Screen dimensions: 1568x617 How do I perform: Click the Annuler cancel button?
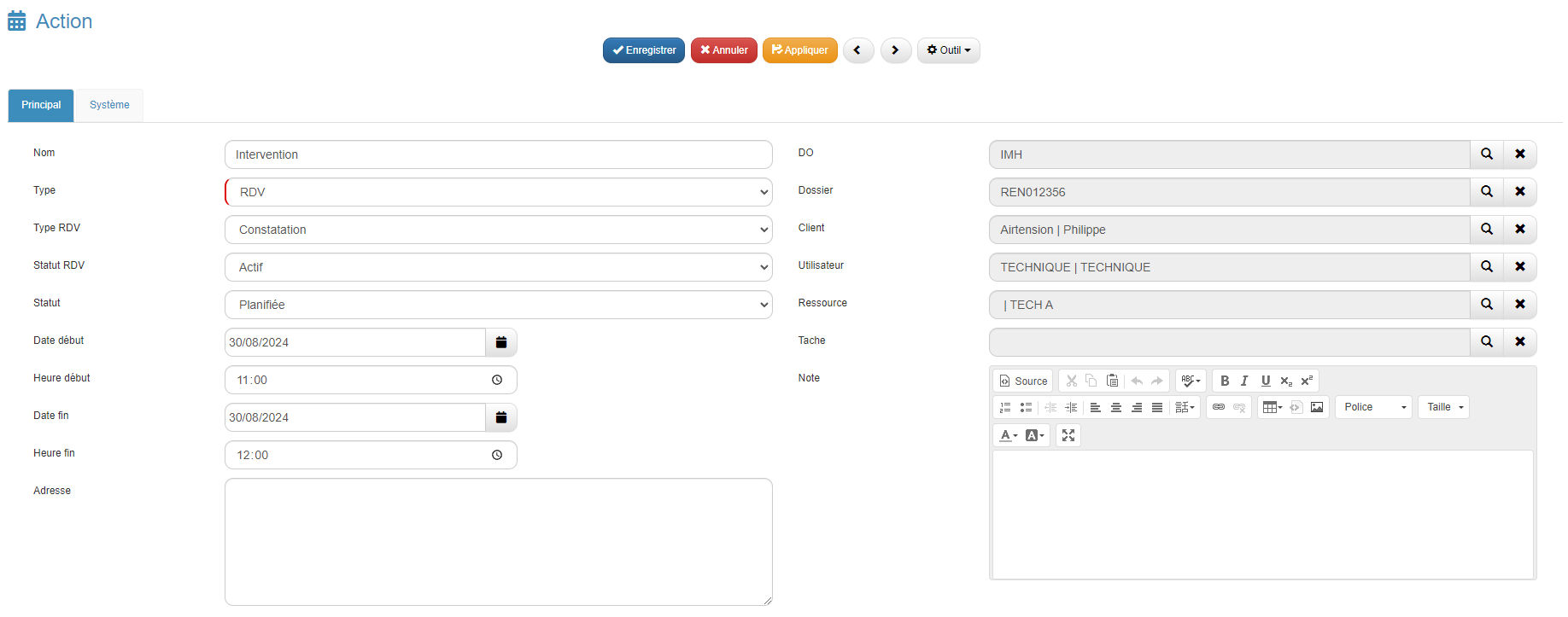coord(723,50)
